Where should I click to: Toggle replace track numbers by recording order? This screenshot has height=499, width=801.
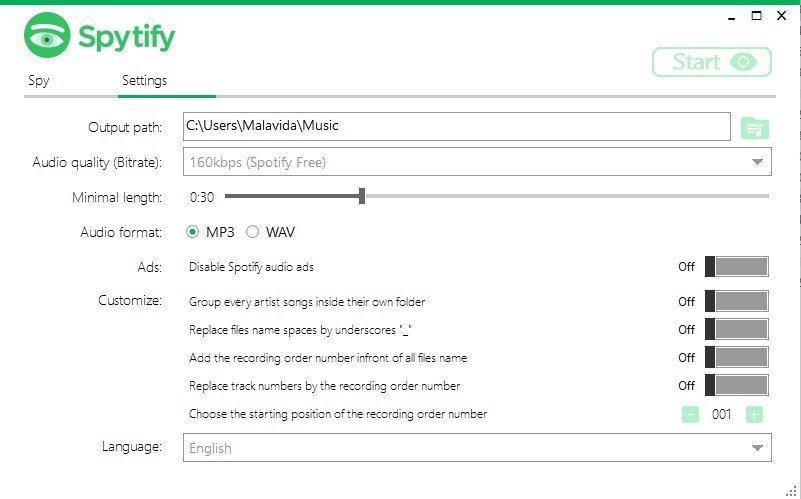(x=737, y=386)
